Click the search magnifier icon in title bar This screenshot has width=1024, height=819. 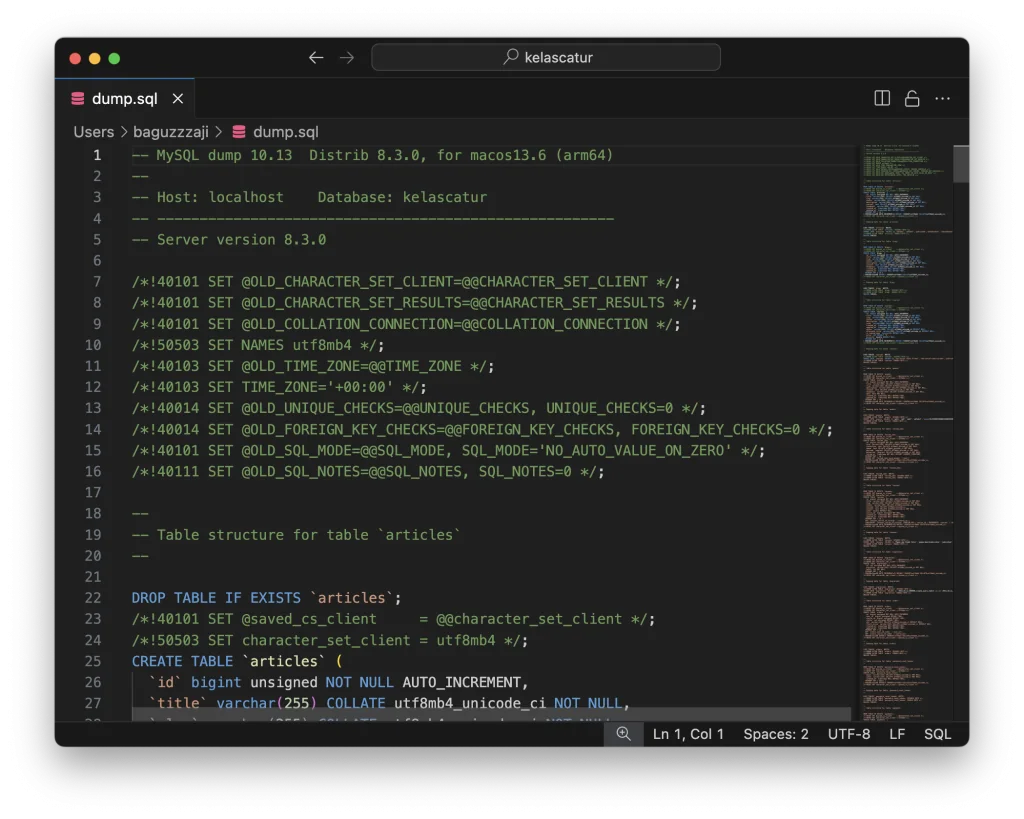click(511, 57)
